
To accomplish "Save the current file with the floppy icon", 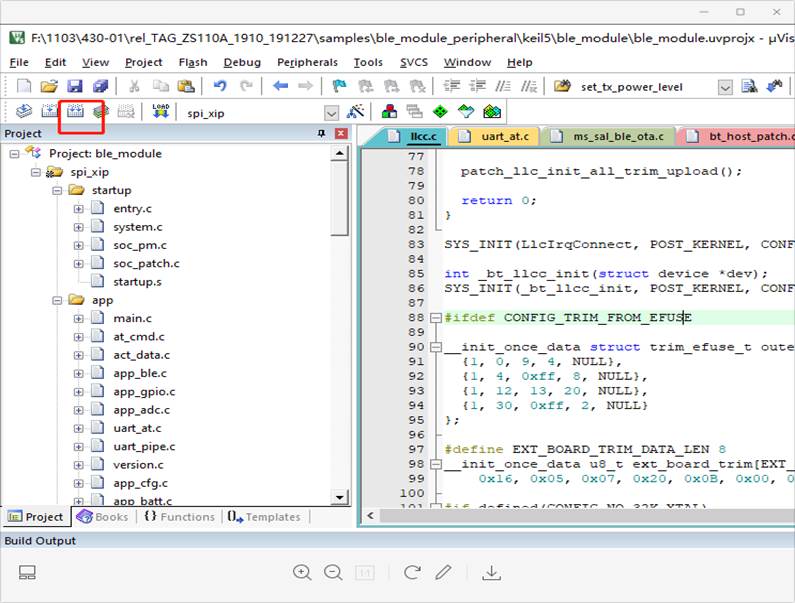I will 75,86.
